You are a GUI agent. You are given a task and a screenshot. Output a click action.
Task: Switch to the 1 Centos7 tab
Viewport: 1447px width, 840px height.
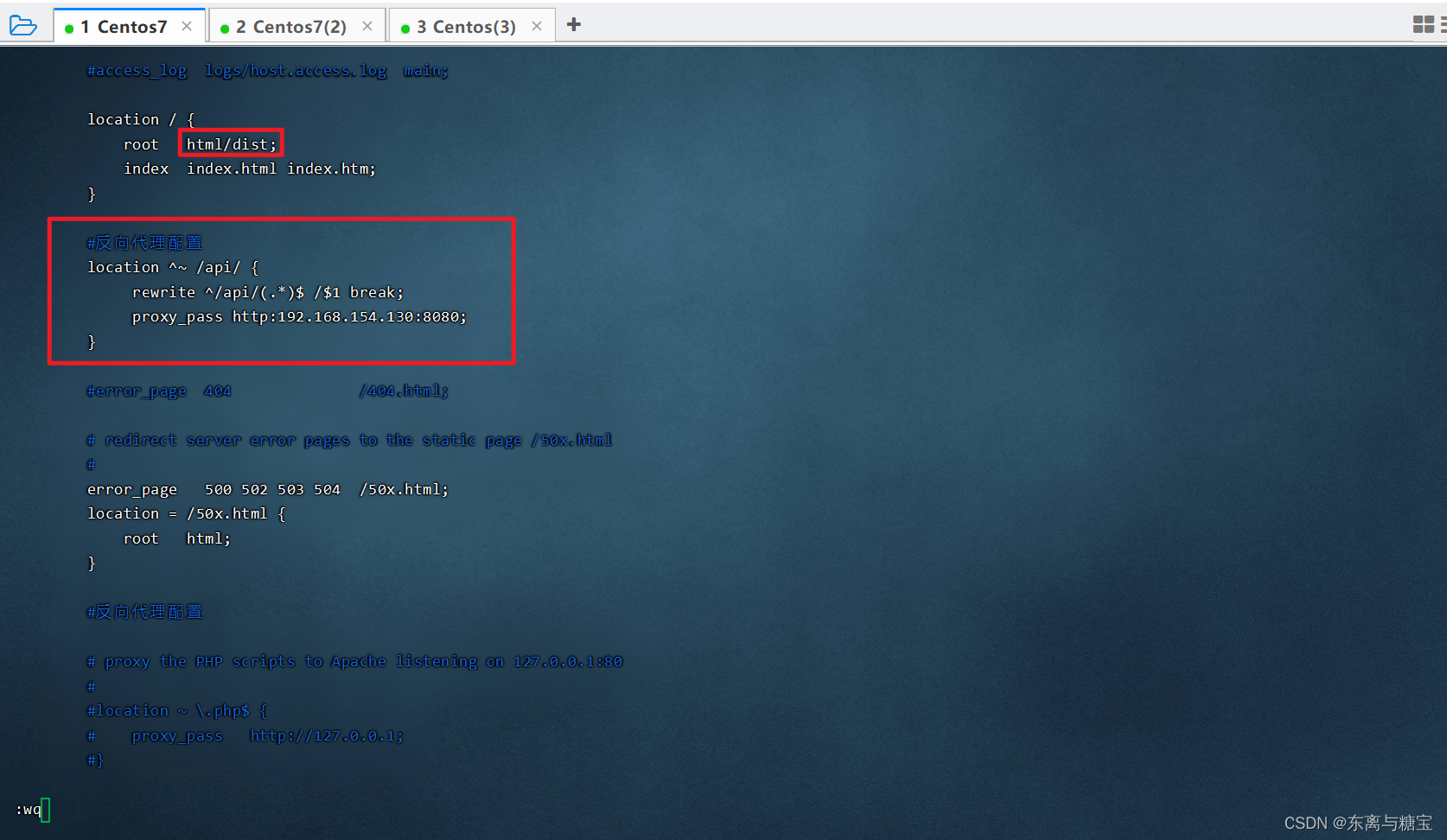(131, 27)
